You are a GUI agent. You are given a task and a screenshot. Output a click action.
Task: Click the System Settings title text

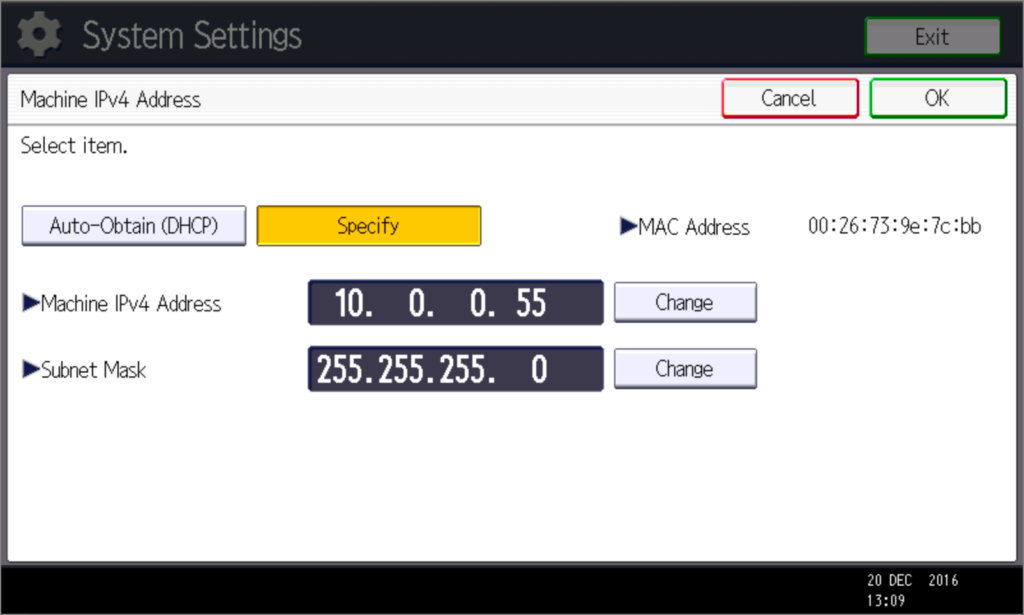[191, 36]
